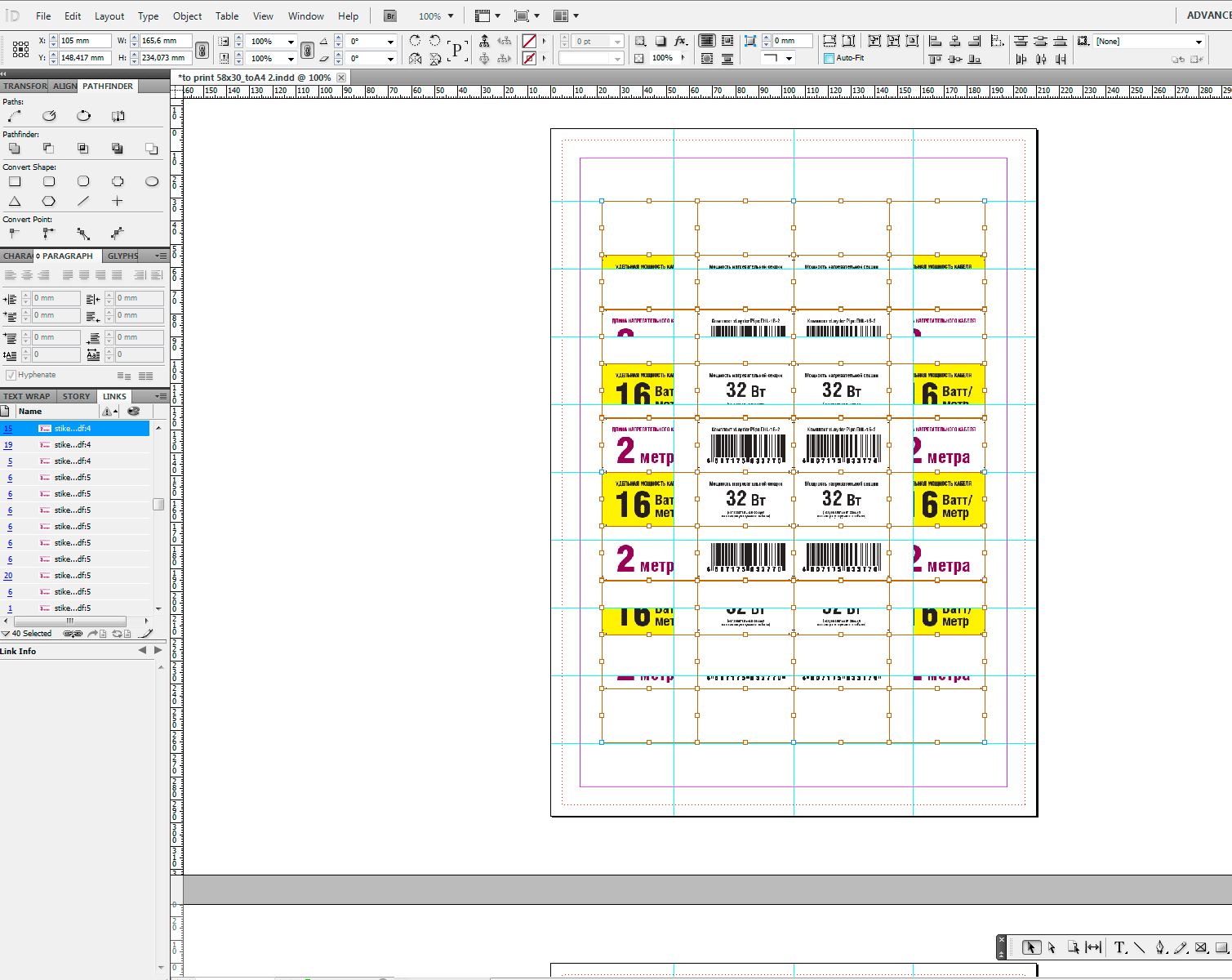Click the Open Path icon

pos(49,116)
